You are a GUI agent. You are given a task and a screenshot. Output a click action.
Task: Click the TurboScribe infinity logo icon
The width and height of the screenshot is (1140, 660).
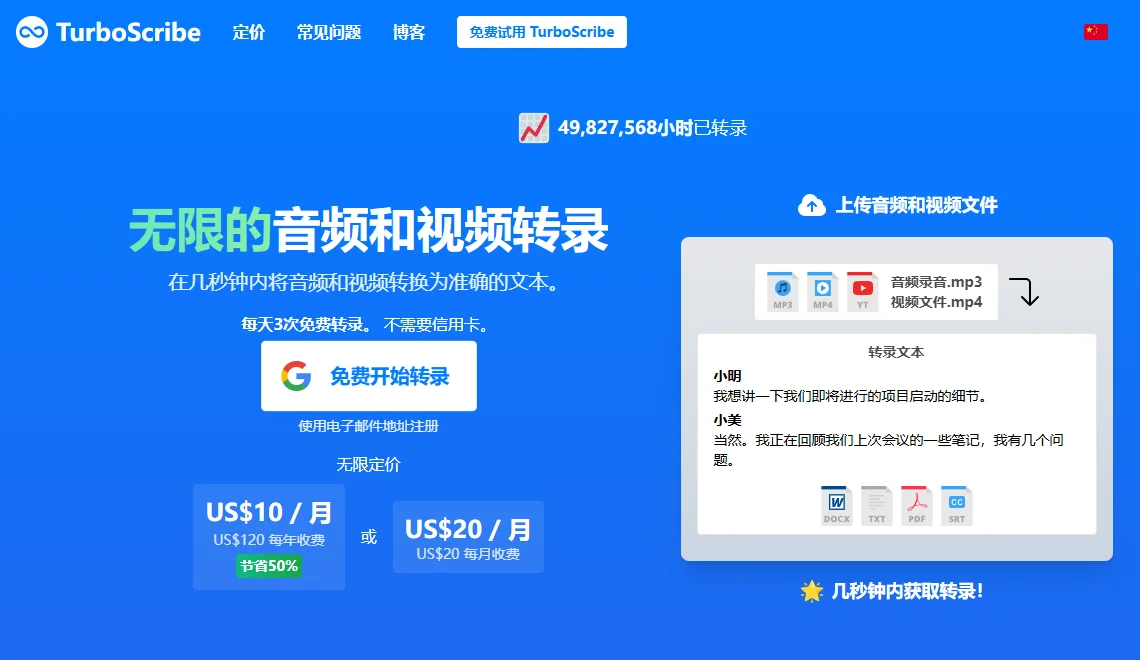click(x=32, y=32)
